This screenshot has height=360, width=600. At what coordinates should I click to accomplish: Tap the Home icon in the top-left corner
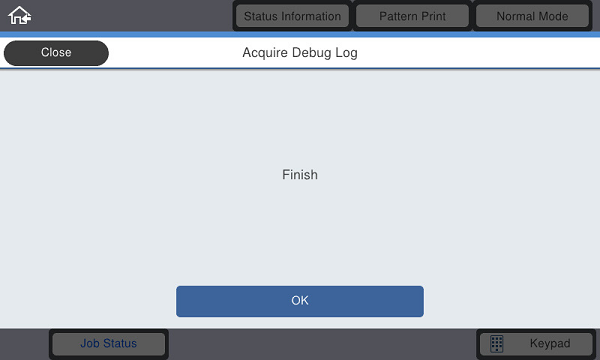coord(20,16)
